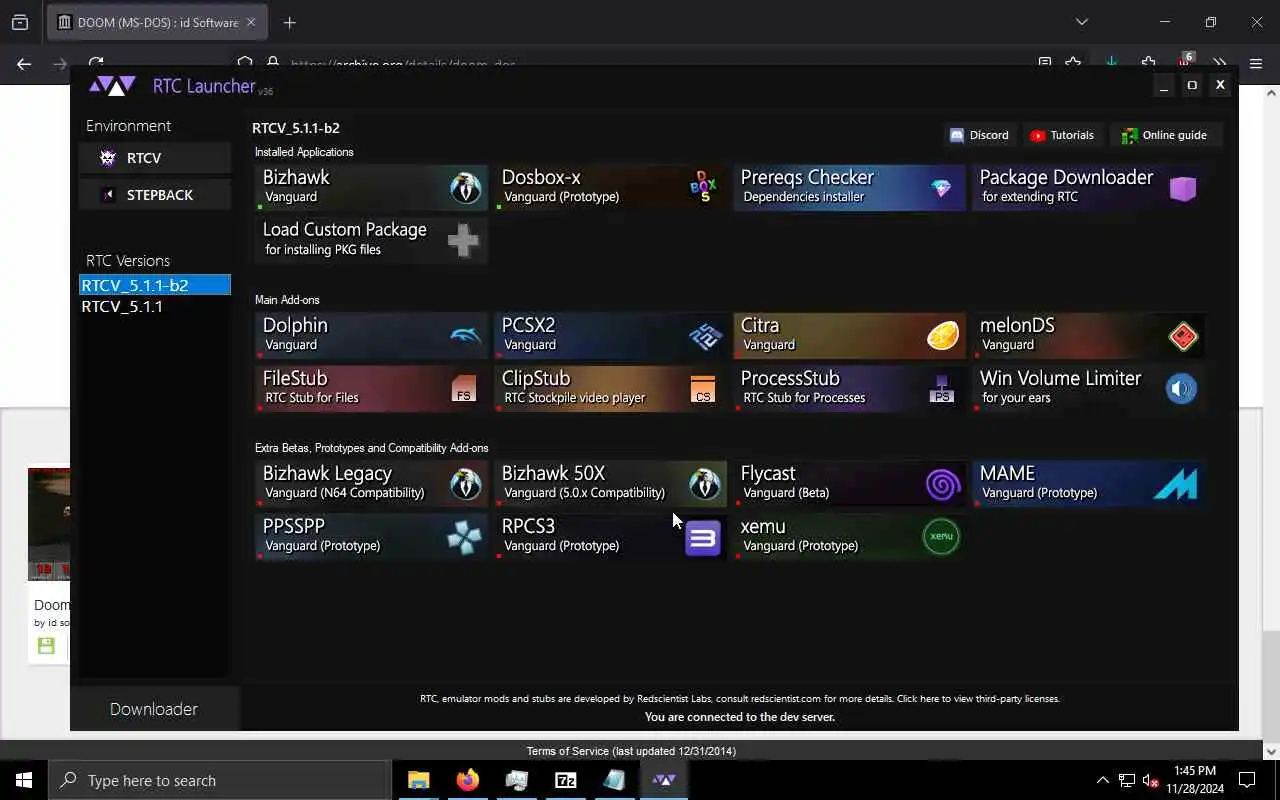Click the Flycast title text
Screen dimensions: 1280x800
pyautogui.click(x=768, y=473)
